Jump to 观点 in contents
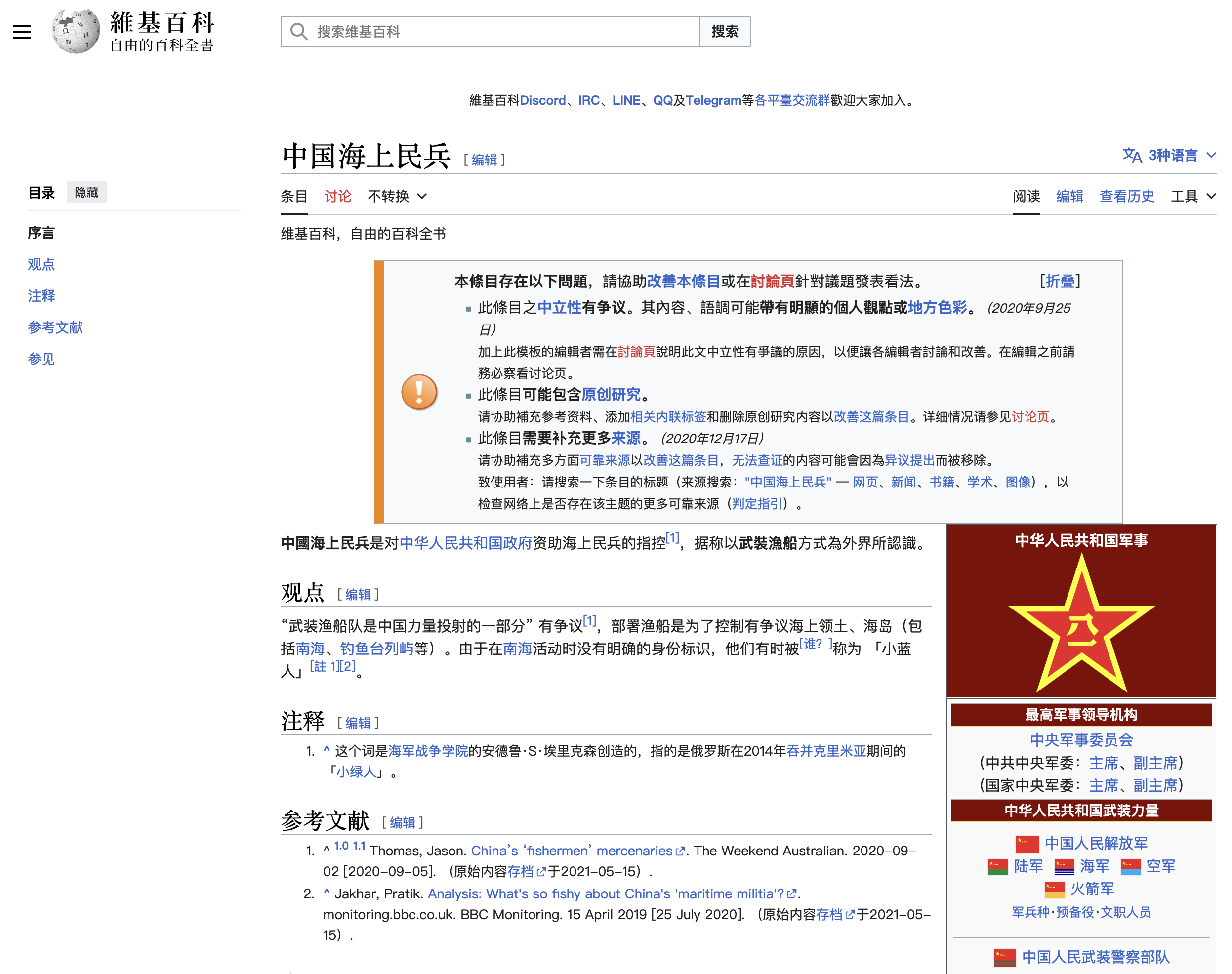Image resolution: width=1232 pixels, height=974 pixels. click(41, 264)
